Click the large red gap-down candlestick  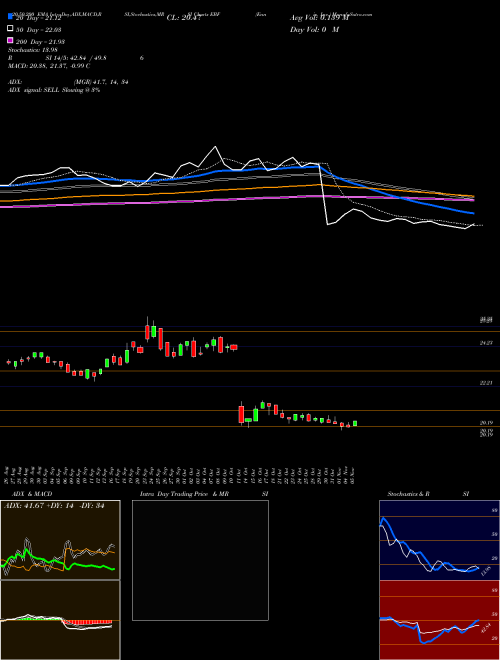[241, 413]
